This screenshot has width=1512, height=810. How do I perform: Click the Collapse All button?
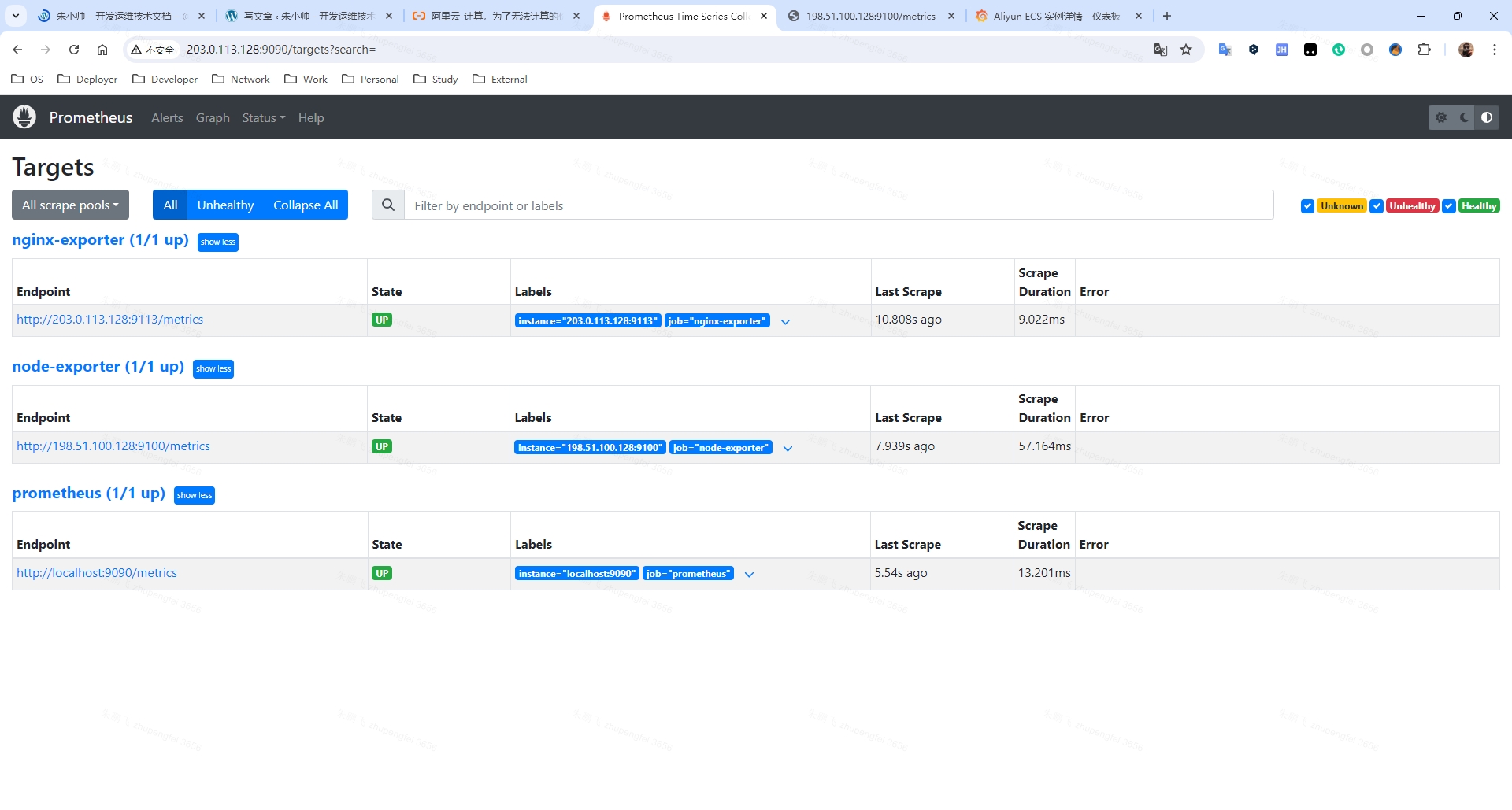(306, 205)
